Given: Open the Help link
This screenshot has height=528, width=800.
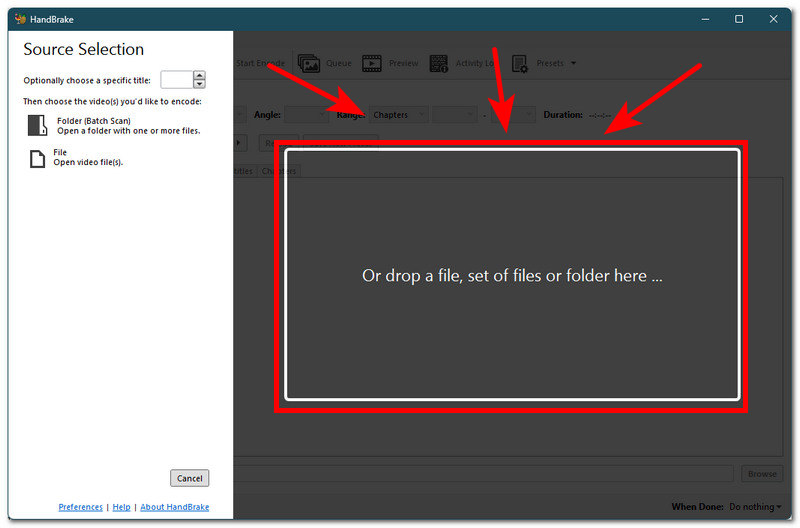Looking at the screenshot, I should pos(121,507).
